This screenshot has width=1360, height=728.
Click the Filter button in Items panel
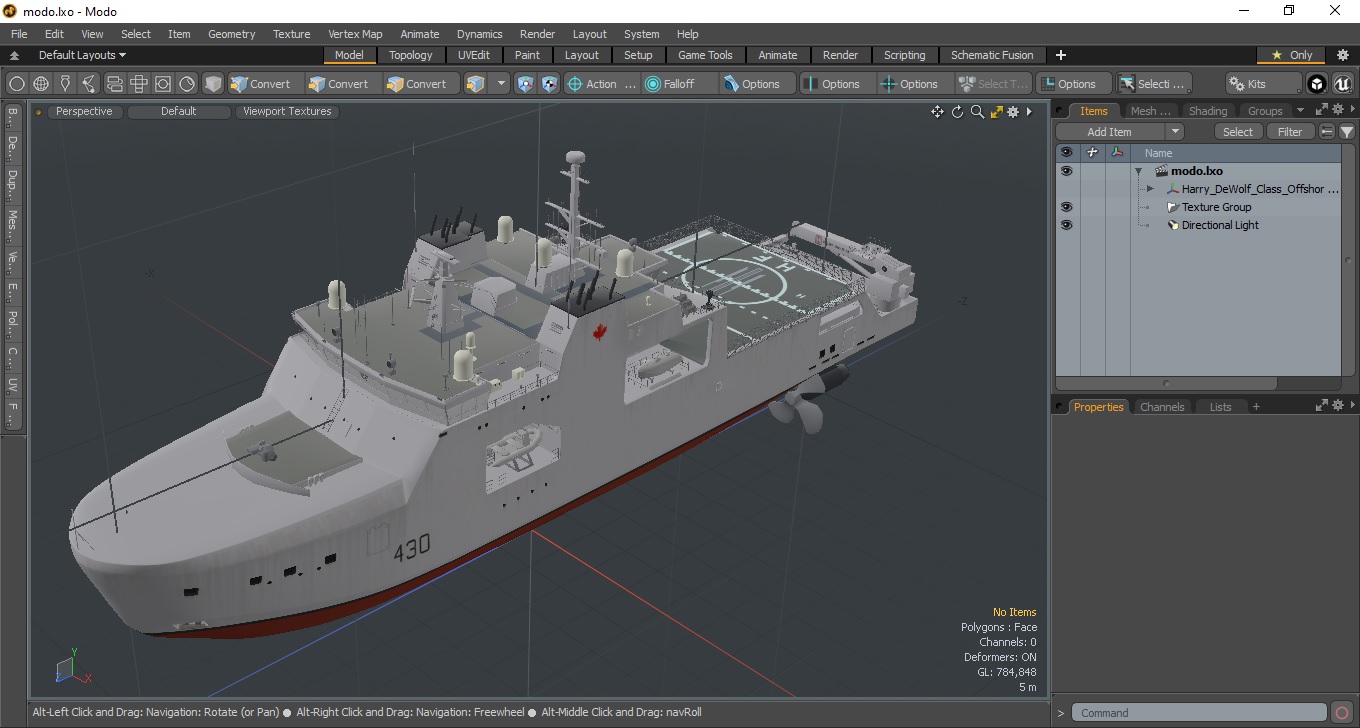[x=1291, y=132]
